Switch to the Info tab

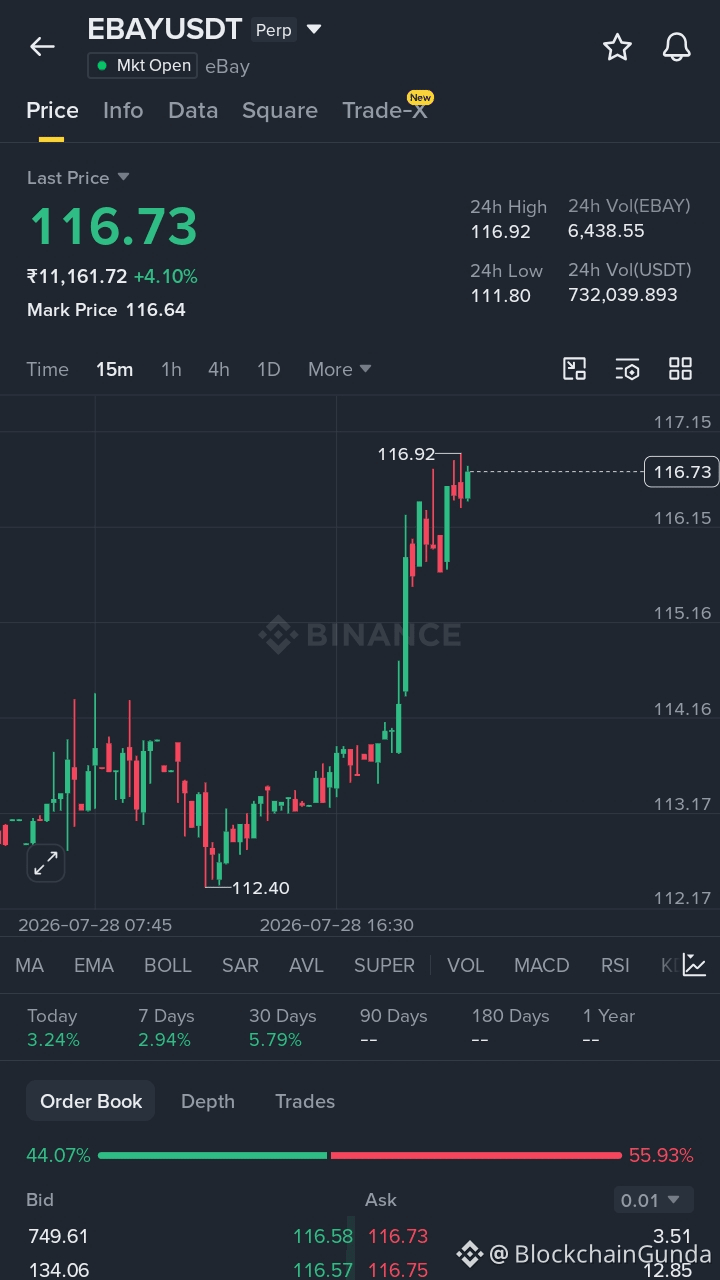click(x=123, y=110)
